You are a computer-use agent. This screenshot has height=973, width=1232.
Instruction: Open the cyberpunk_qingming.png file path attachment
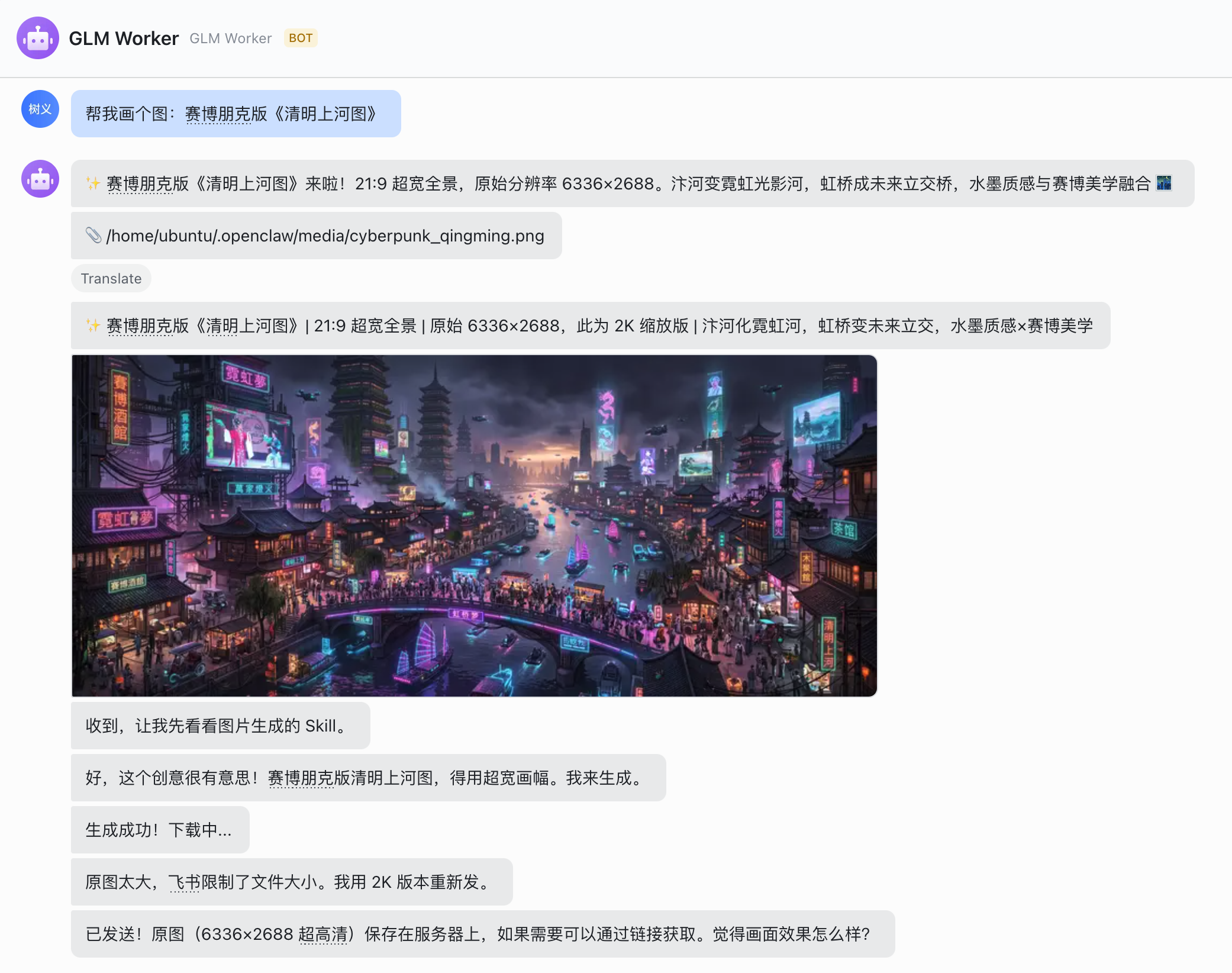pos(324,236)
